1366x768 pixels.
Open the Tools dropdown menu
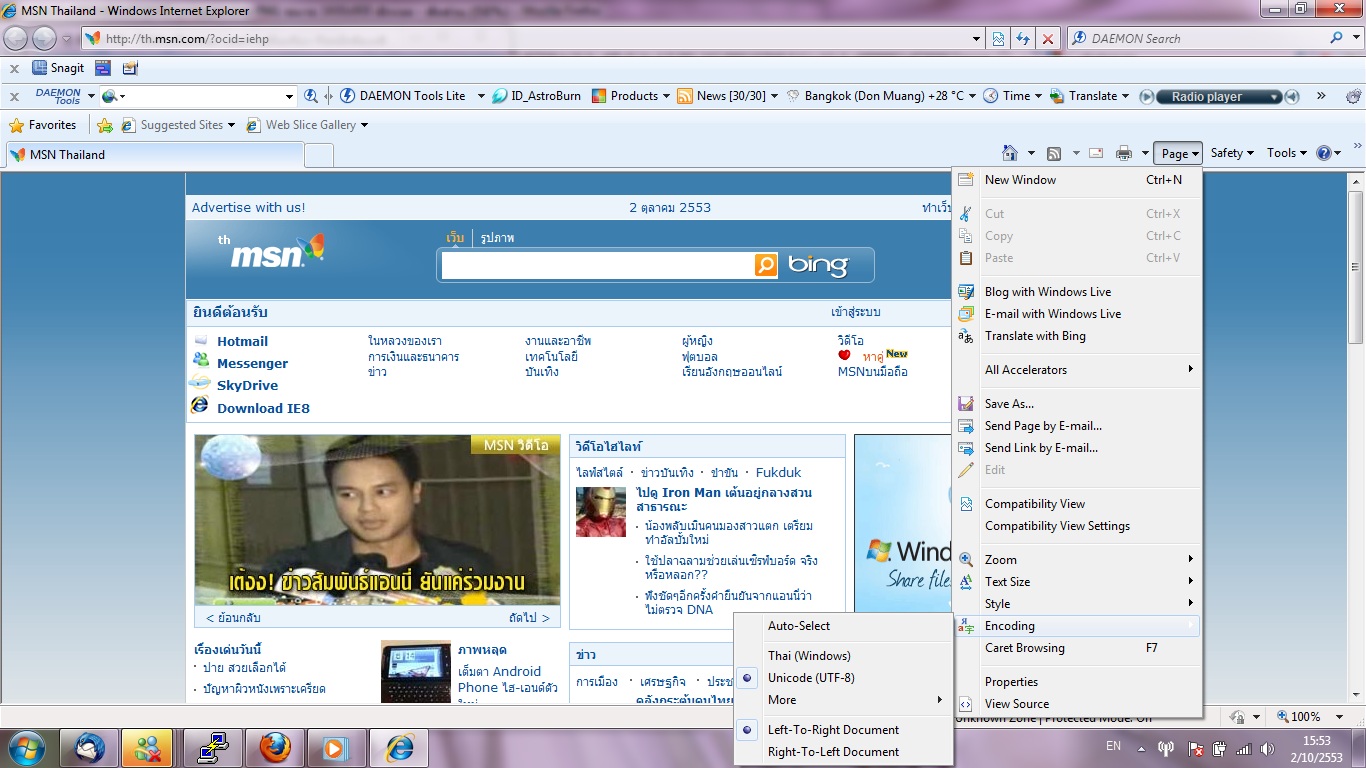coord(1287,153)
